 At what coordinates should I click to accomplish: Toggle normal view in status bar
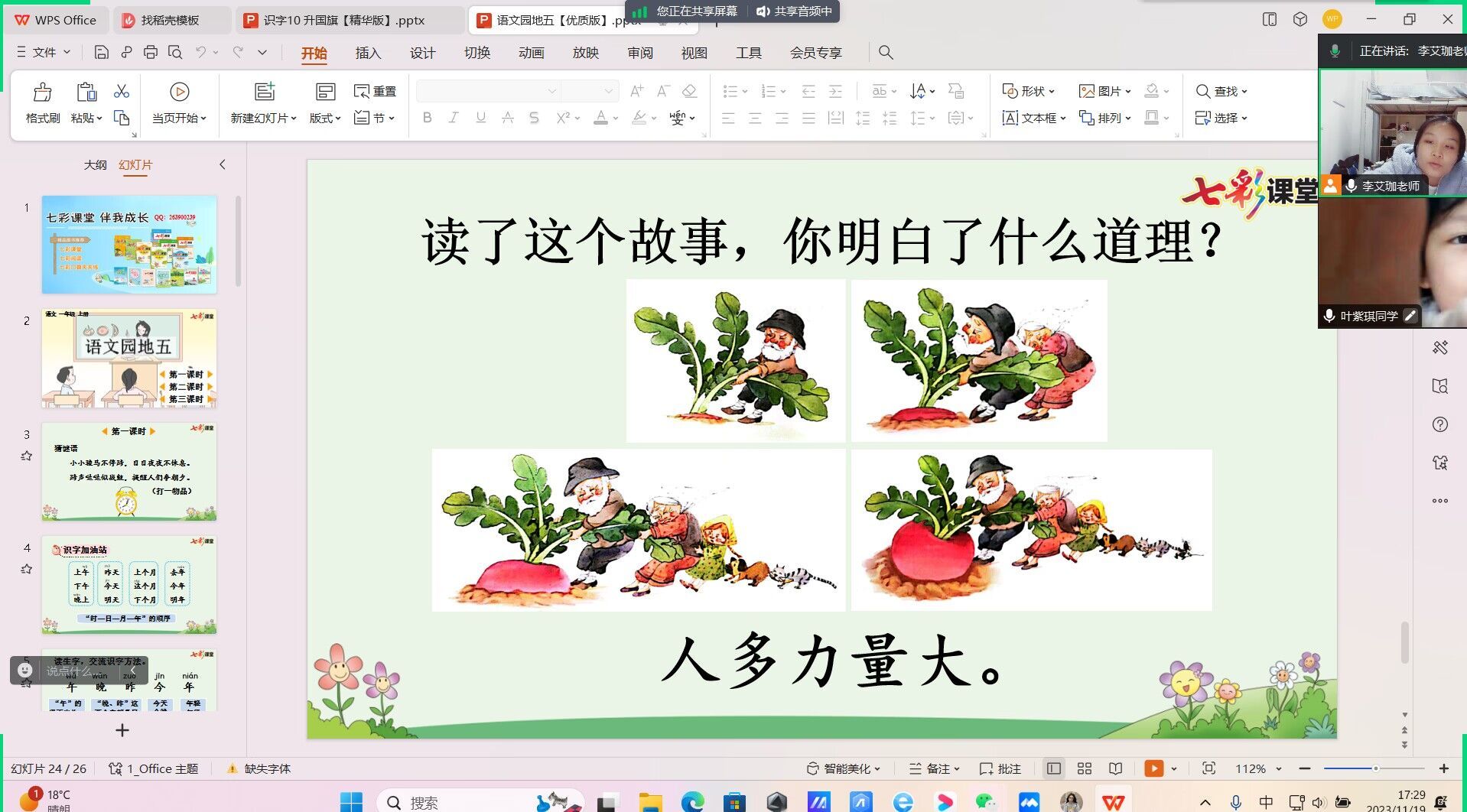pos(1054,768)
